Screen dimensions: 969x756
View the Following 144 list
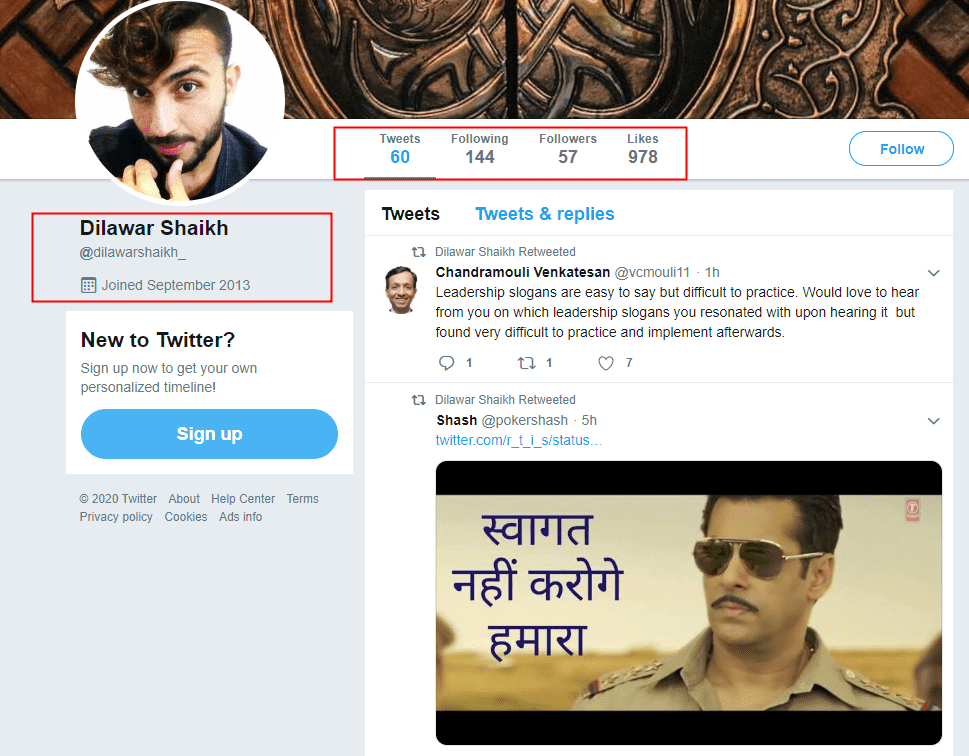point(479,149)
